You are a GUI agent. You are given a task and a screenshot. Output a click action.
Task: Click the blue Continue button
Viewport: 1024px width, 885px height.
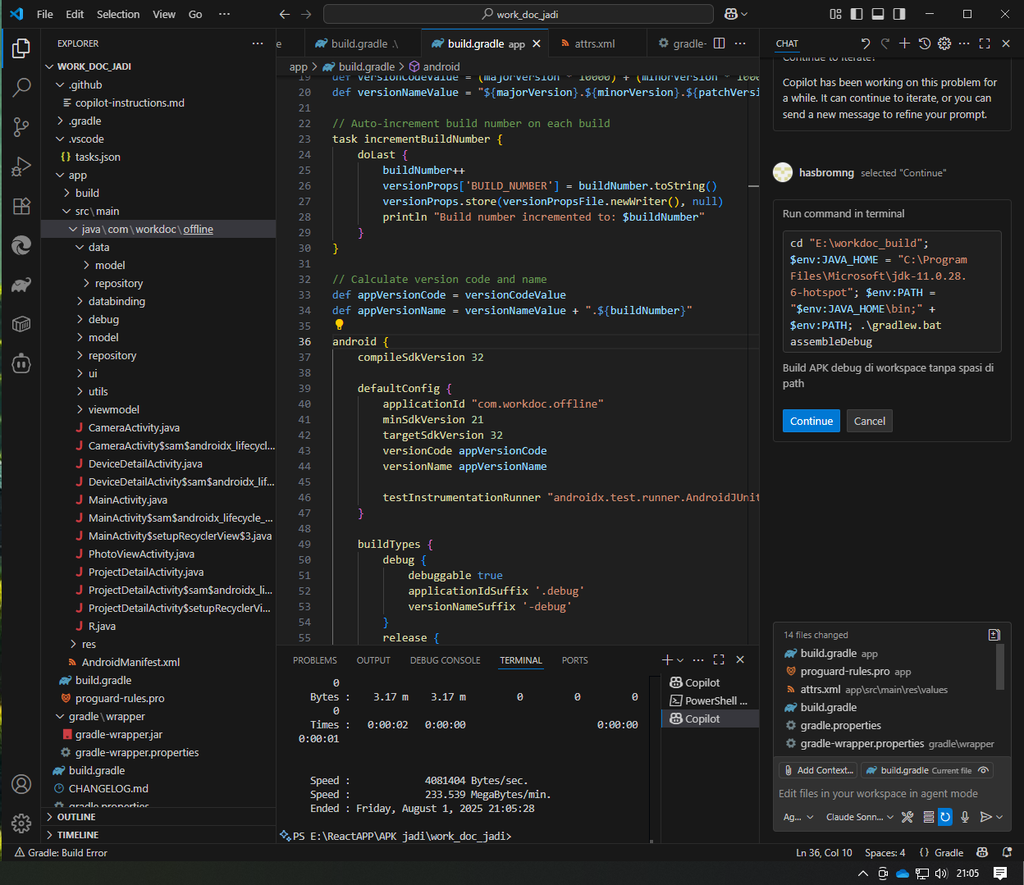pos(811,421)
